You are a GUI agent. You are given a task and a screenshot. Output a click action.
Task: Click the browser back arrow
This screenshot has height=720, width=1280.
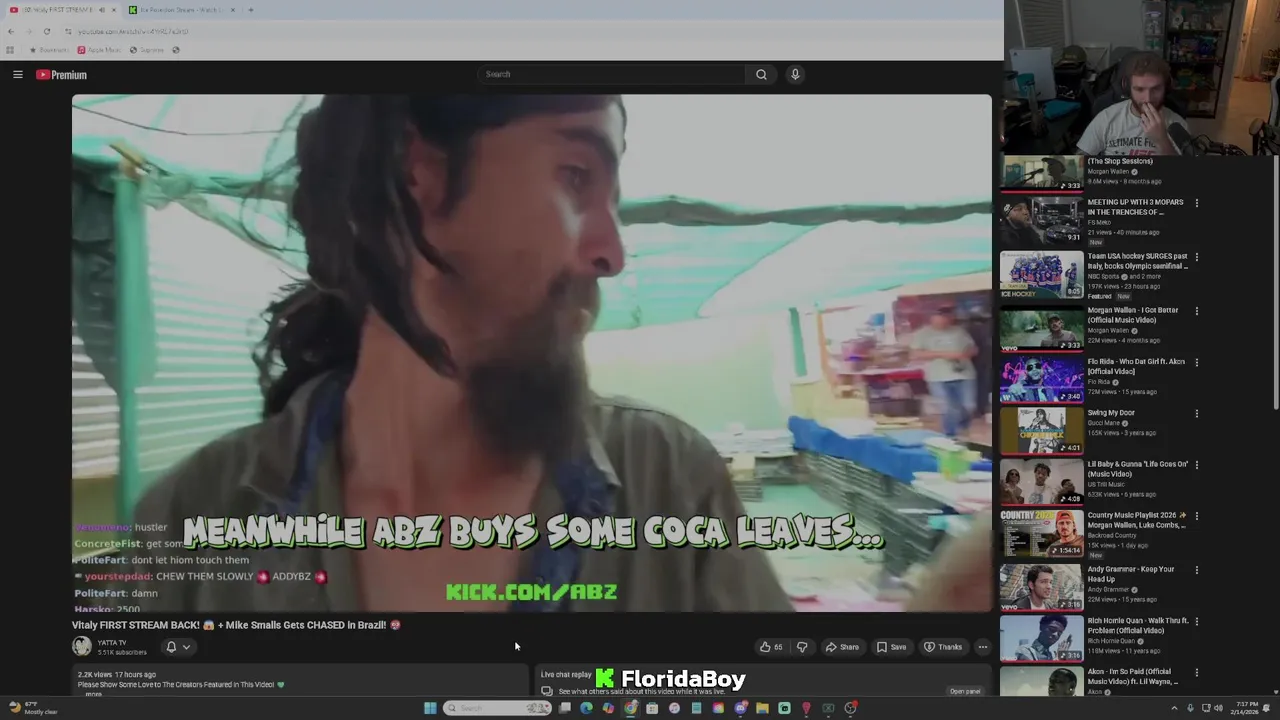point(11,31)
